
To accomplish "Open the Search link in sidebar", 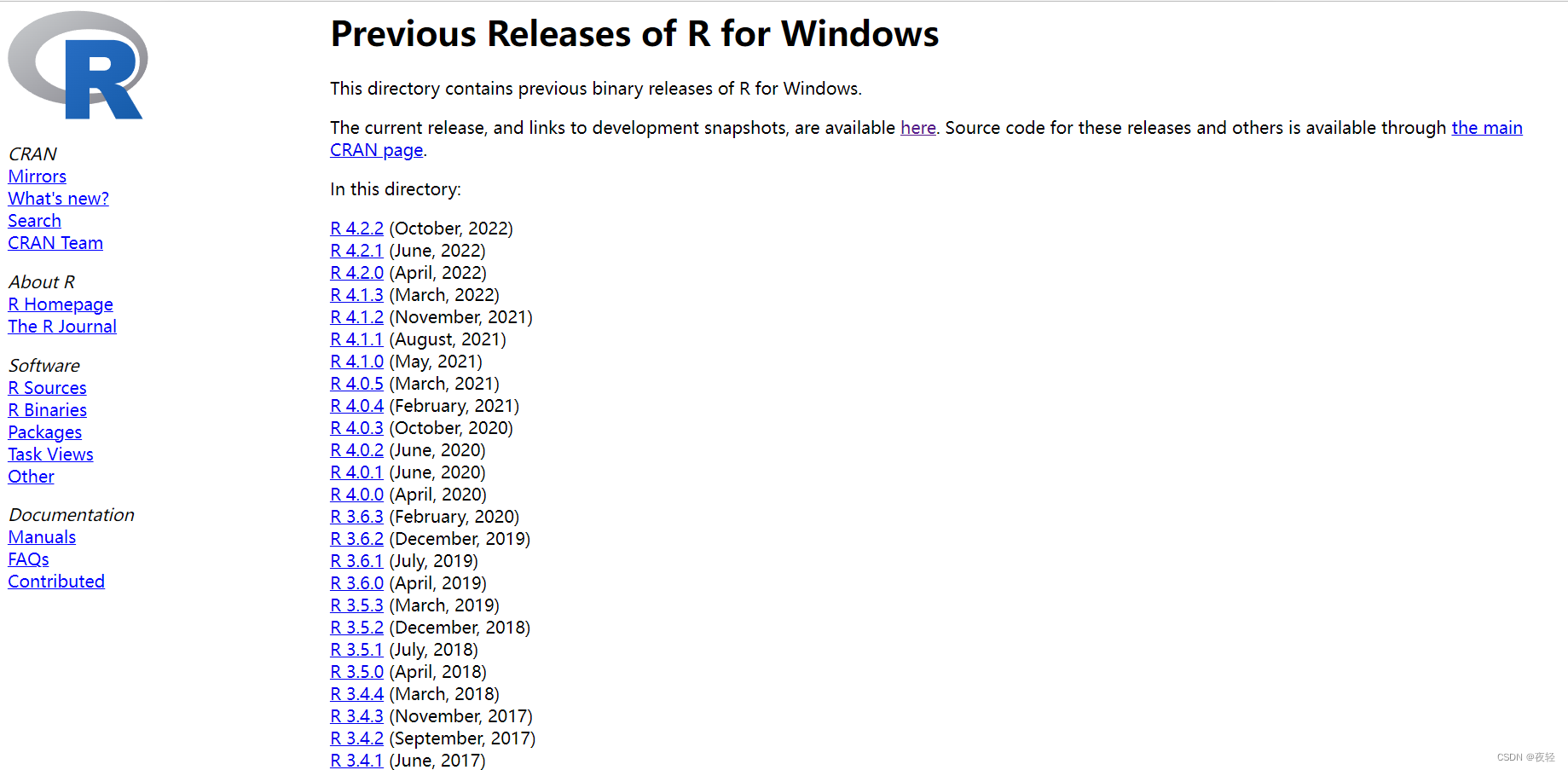I will 35,221.
